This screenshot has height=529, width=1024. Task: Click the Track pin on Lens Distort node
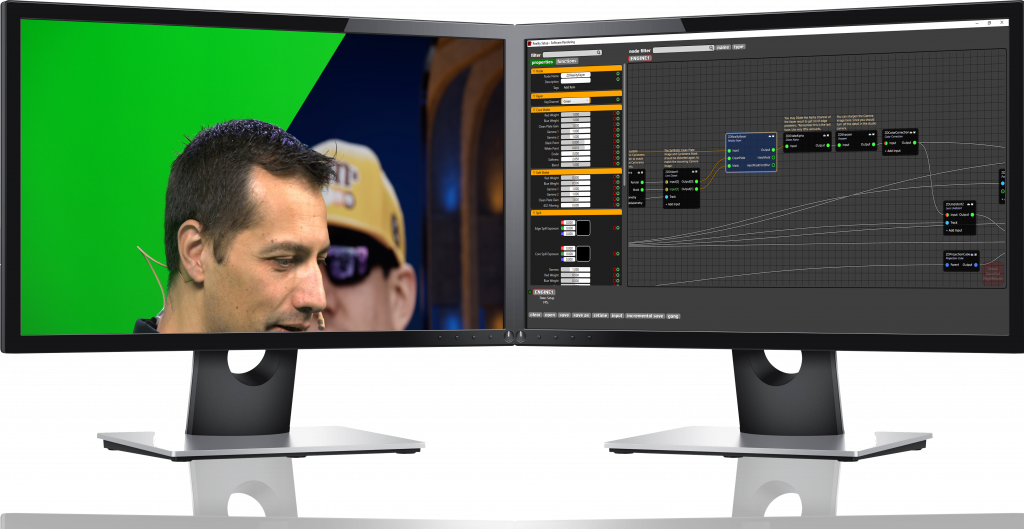point(949,222)
